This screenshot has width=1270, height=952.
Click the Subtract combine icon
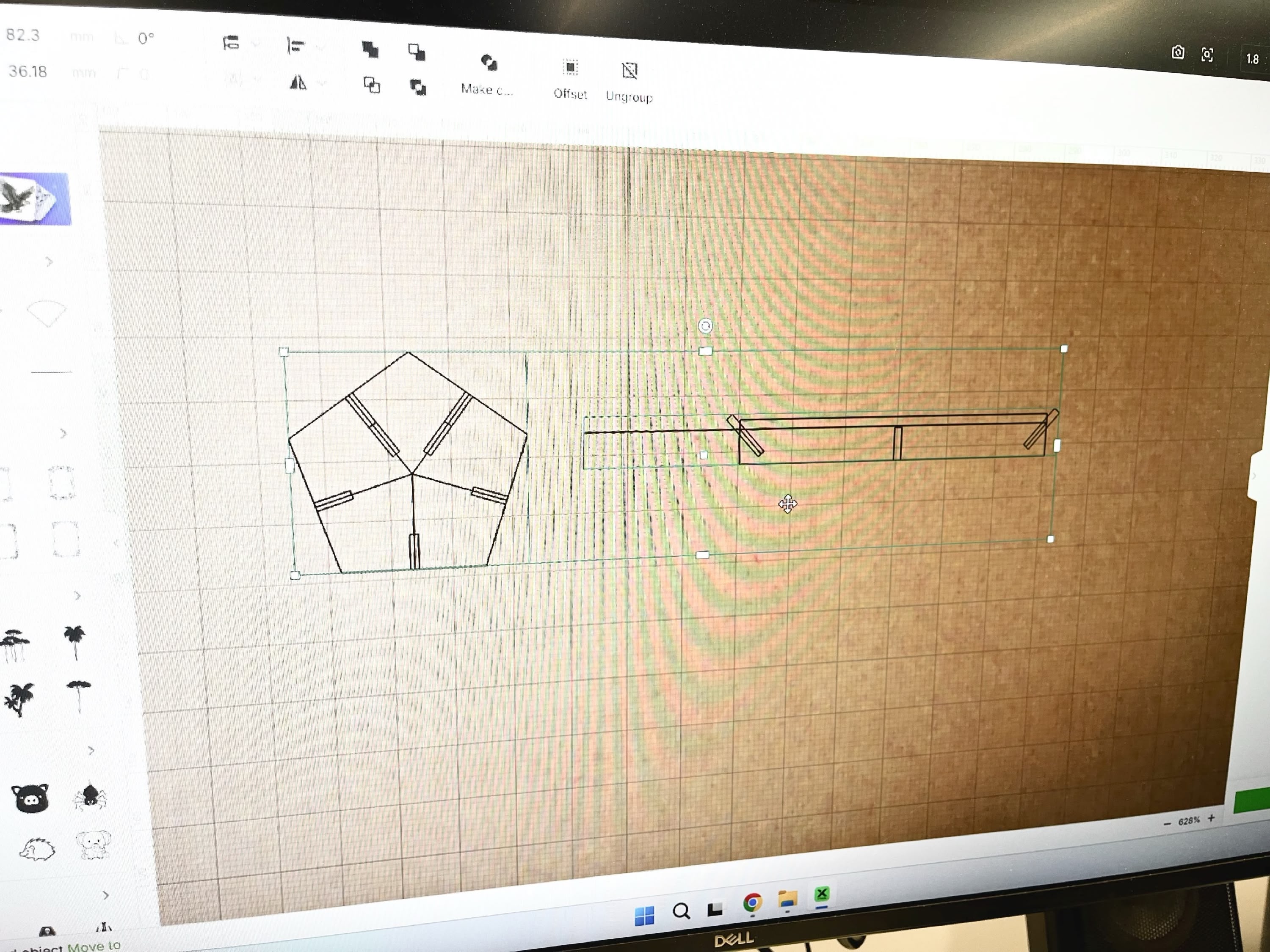click(417, 52)
